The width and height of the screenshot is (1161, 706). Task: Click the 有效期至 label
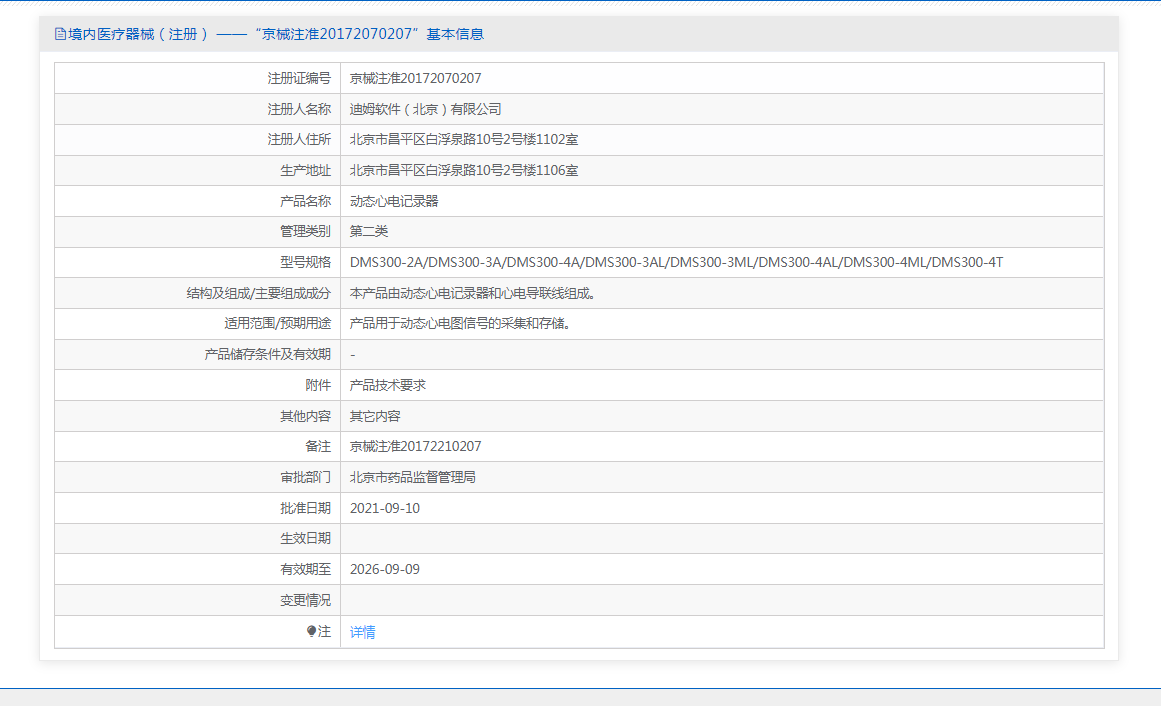click(x=305, y=570)
